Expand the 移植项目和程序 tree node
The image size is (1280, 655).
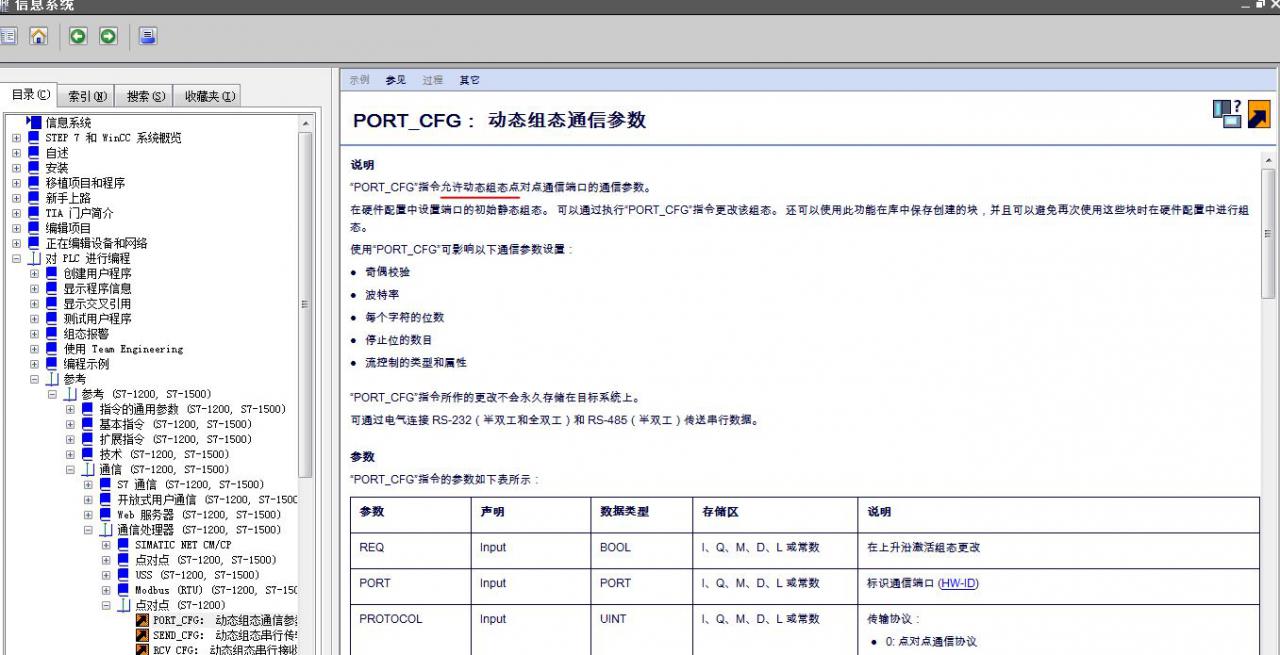click(x=16, y=183)
